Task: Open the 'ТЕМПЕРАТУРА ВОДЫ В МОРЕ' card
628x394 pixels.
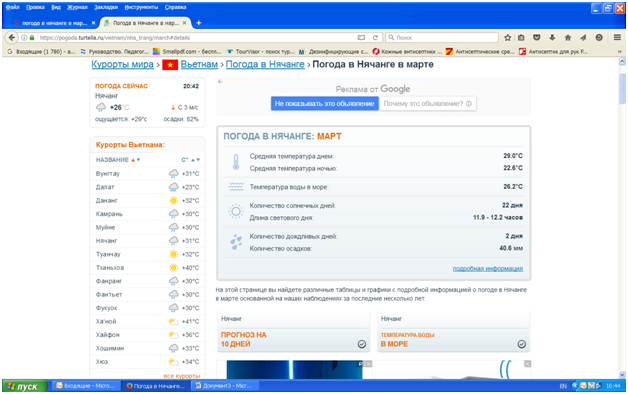Action: 453,331
